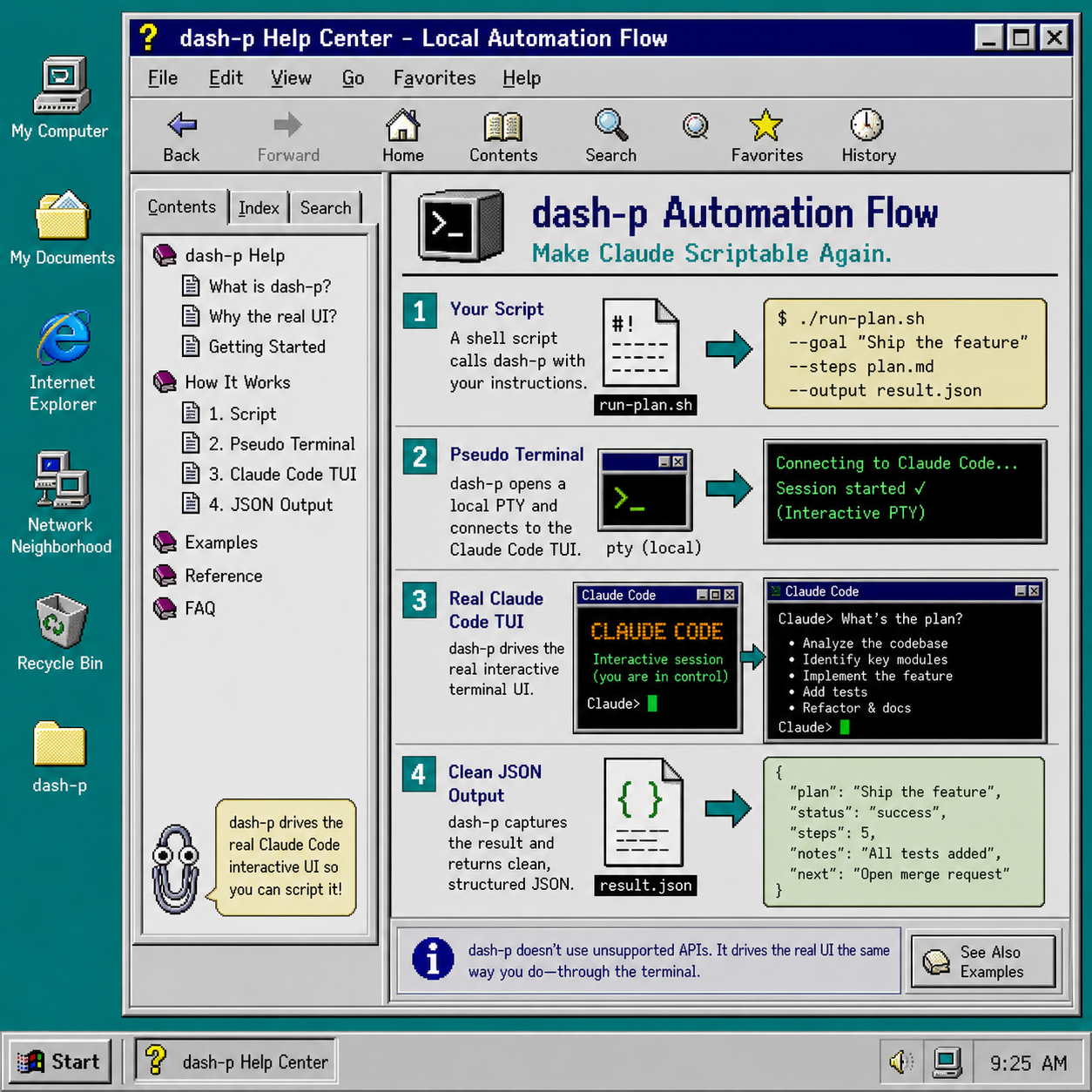Open the '3. Claude Code TUI' topic
The image size is (1092, 1092).
(x=283, y=474)
